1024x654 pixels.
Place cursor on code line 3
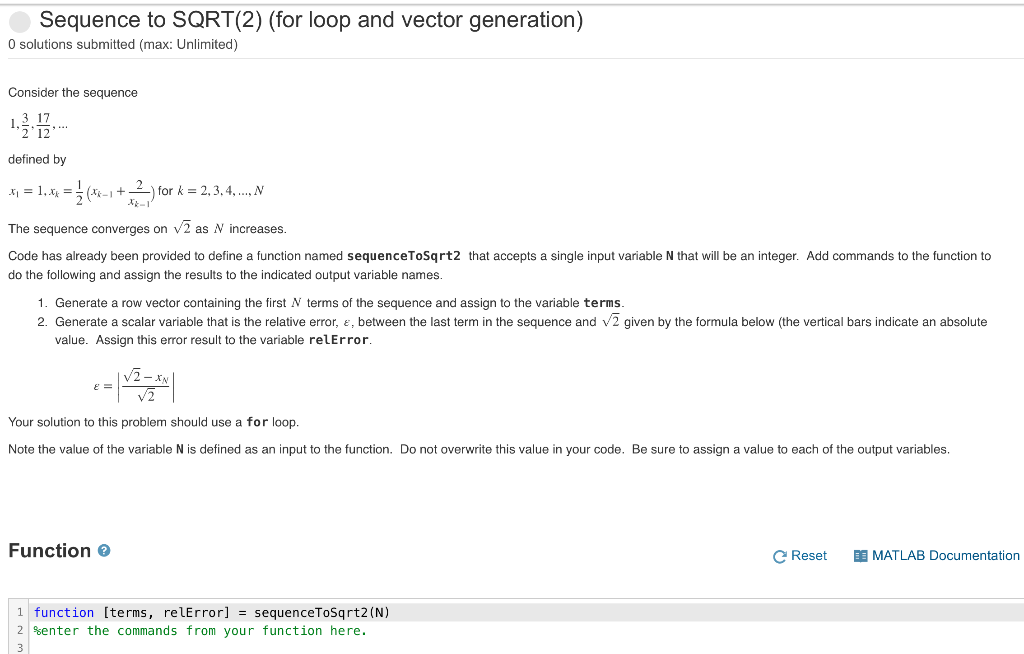[x=100, y=646]
